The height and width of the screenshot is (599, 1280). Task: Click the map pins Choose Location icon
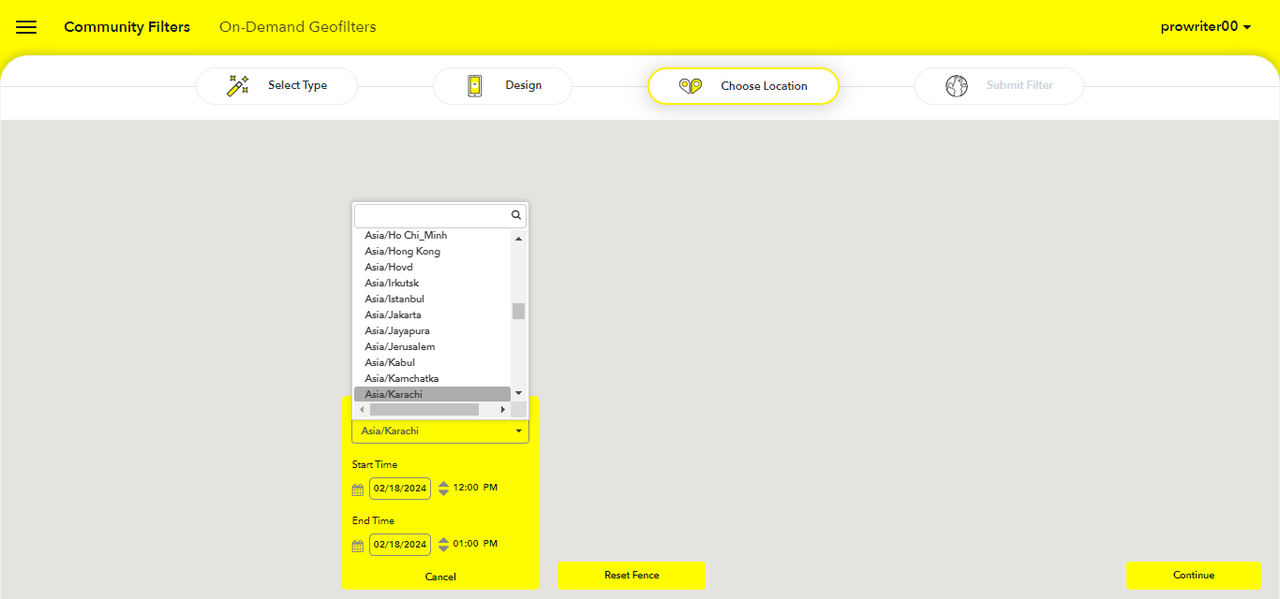[690, 86]
